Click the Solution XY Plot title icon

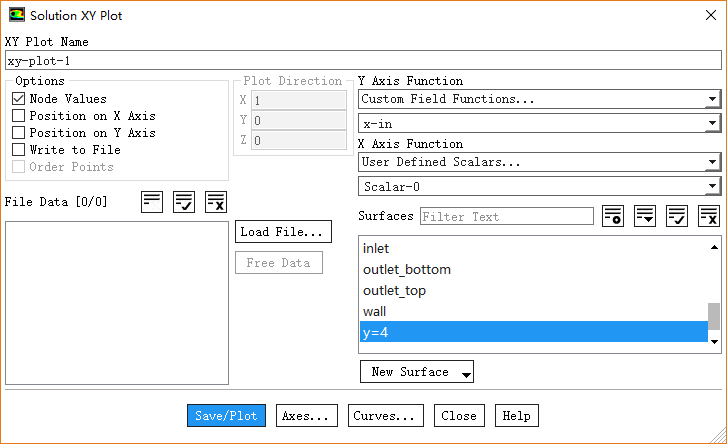pyautogui.click(x=17, y=16)
